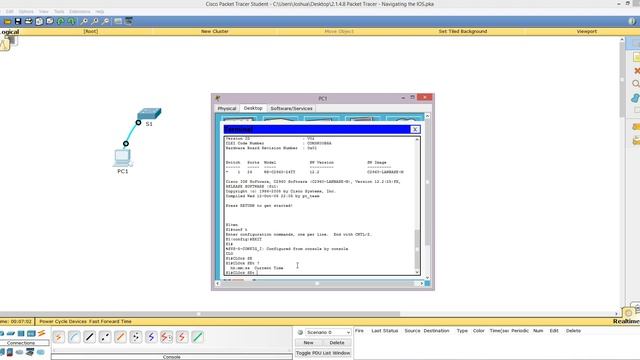The height and width of the screenshot is (360, 640).
Task: Zoom in with the magnifier plus icon
Action: [x=84, y=21]
